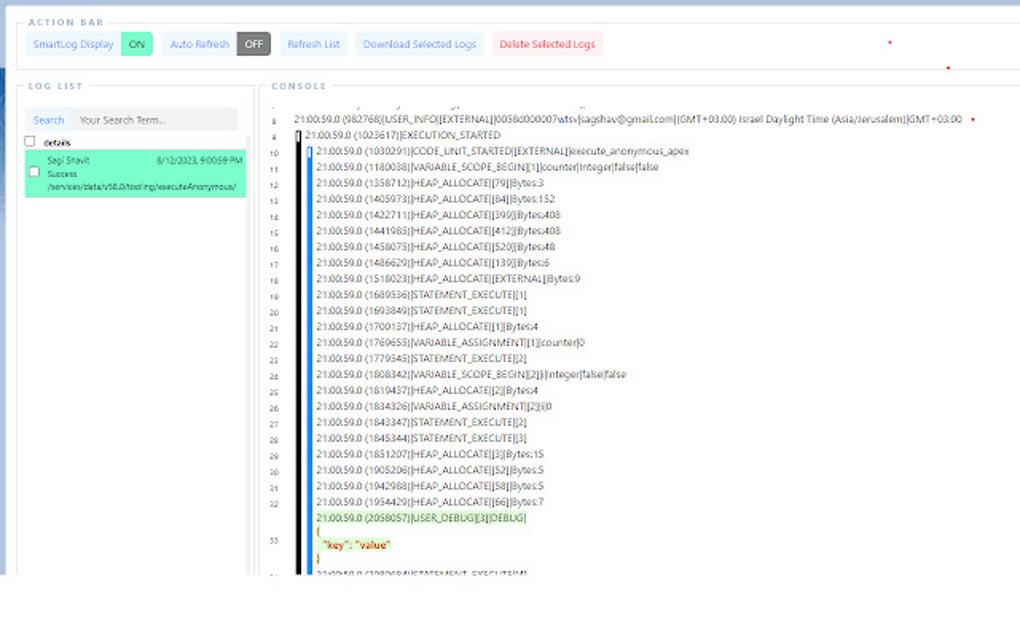
Task: Select the VARIABLE_ASSIGNMENT counter log line
Action: pos(450,342)
